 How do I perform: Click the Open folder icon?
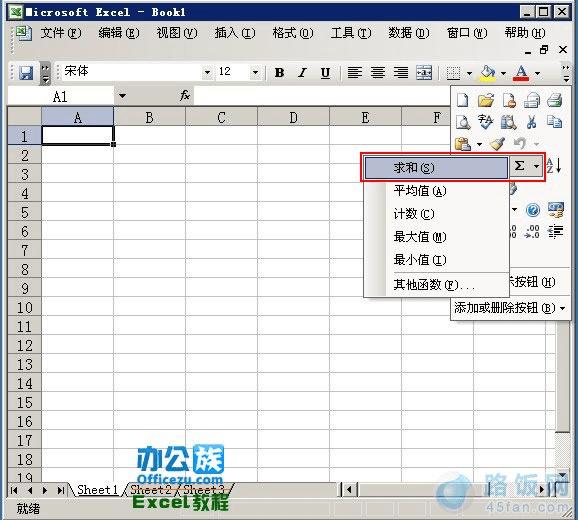click(485, 100)
